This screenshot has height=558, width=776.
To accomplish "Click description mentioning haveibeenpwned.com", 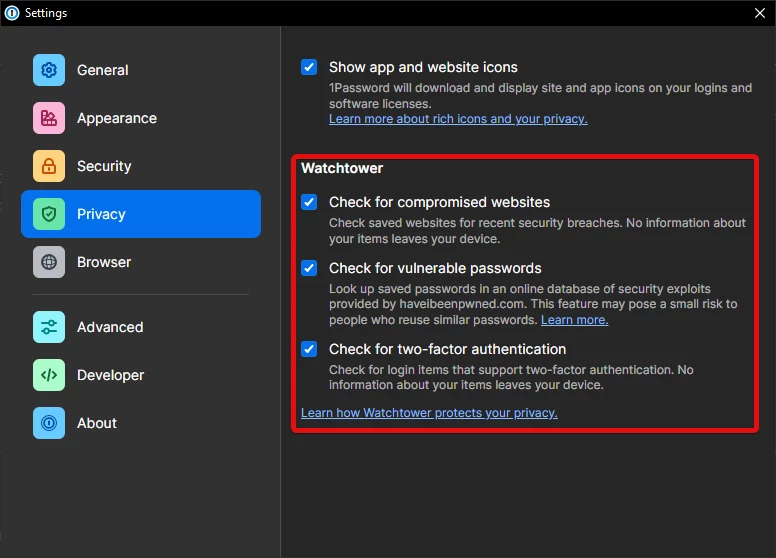I will (533, 304).
